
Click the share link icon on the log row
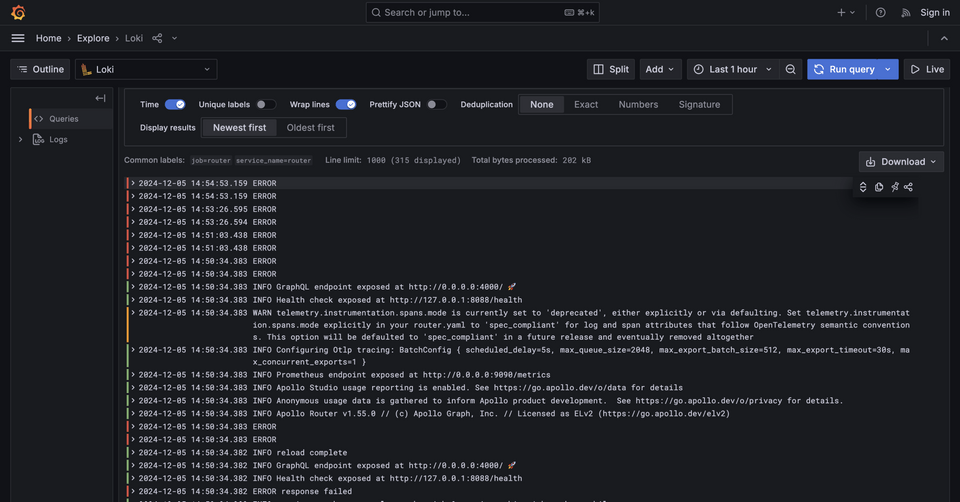coord(909,187)
